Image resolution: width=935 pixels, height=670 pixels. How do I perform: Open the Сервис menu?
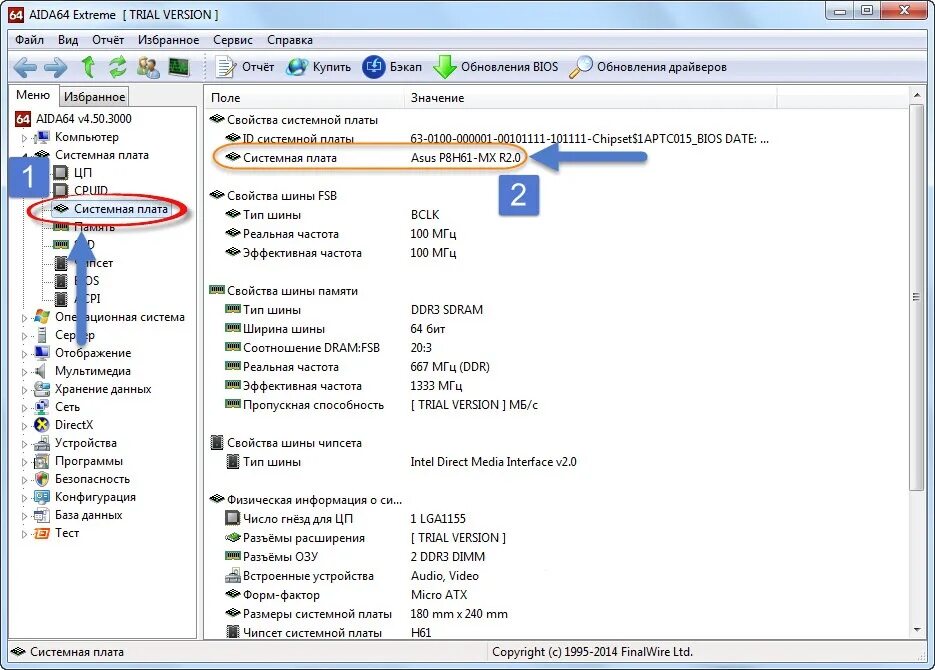click(x=233, y=40)
